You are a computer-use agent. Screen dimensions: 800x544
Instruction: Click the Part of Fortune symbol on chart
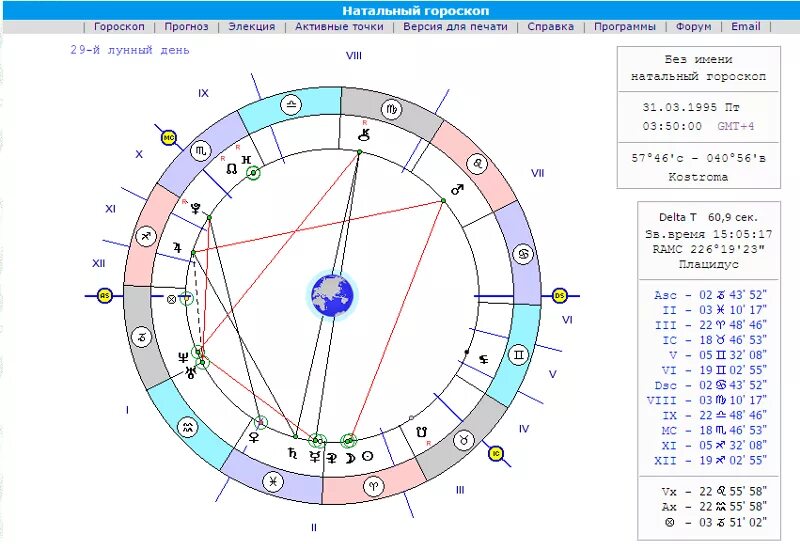pos(171,300)
